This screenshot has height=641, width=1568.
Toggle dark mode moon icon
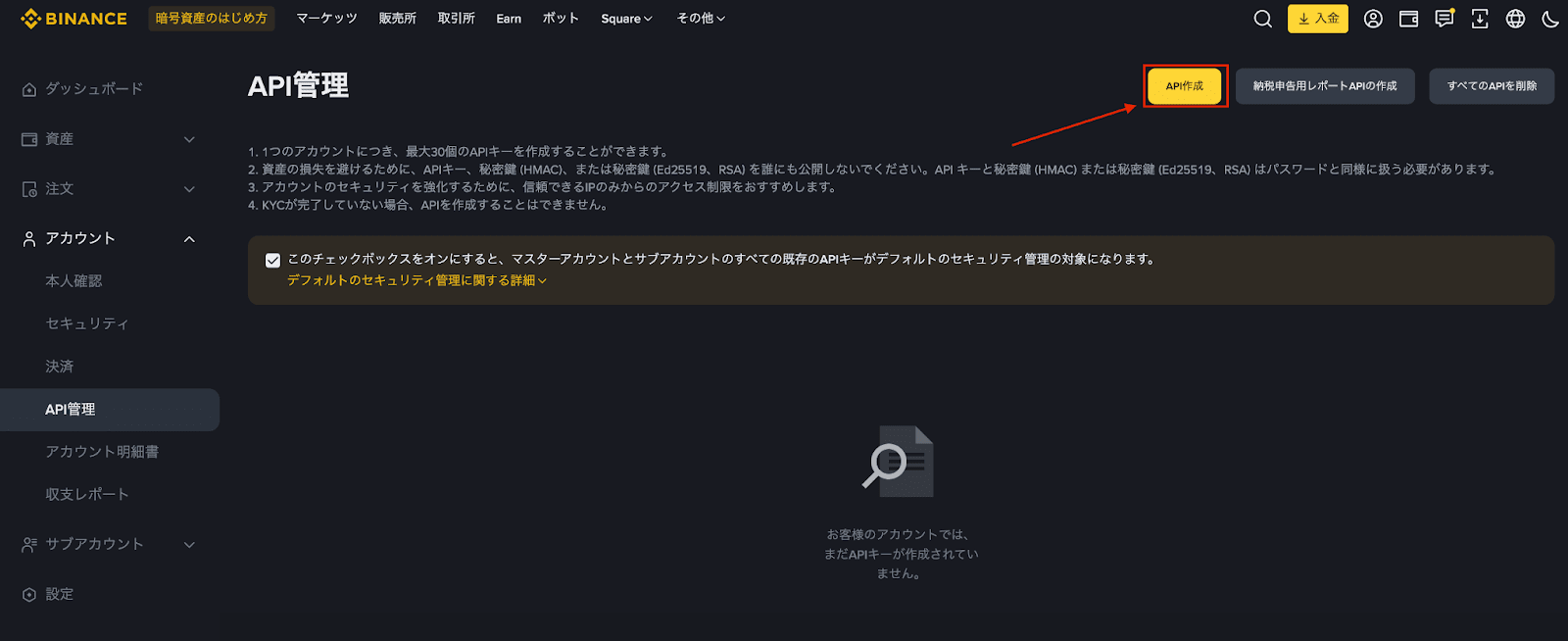tap(1550, 19)
